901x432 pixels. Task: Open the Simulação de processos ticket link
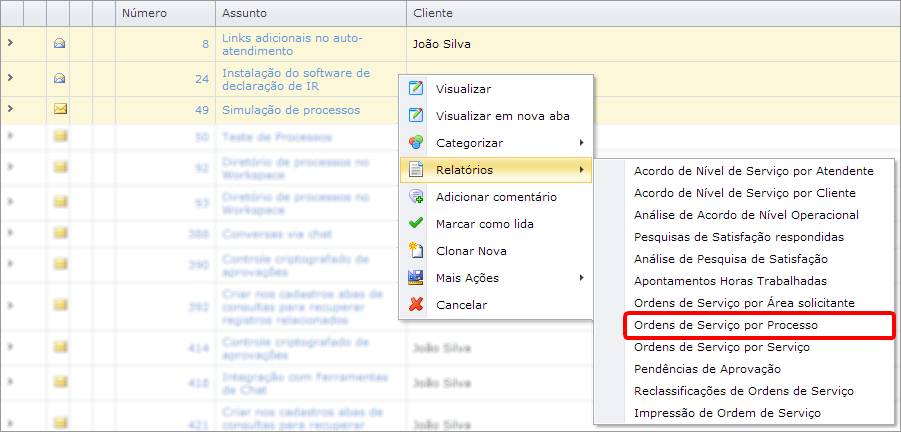click(x=290, y=110)
